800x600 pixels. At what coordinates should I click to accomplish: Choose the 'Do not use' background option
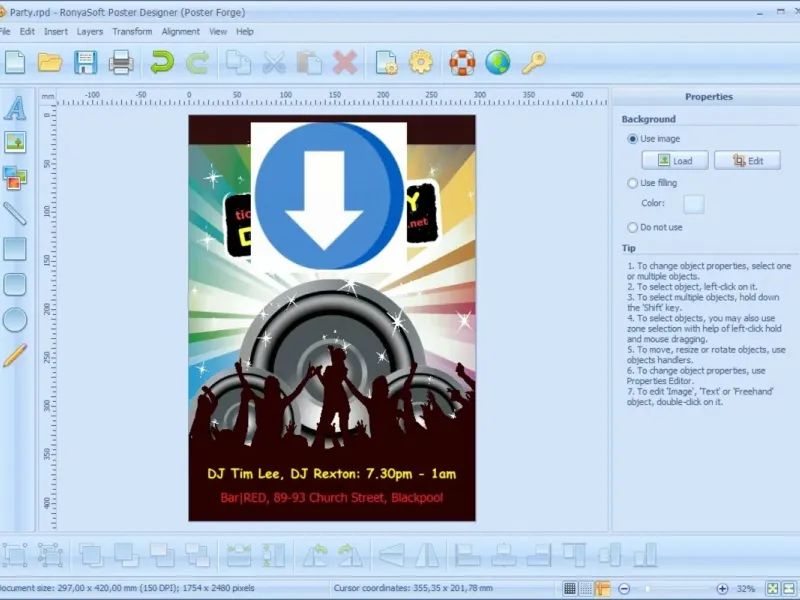point(632,227)
